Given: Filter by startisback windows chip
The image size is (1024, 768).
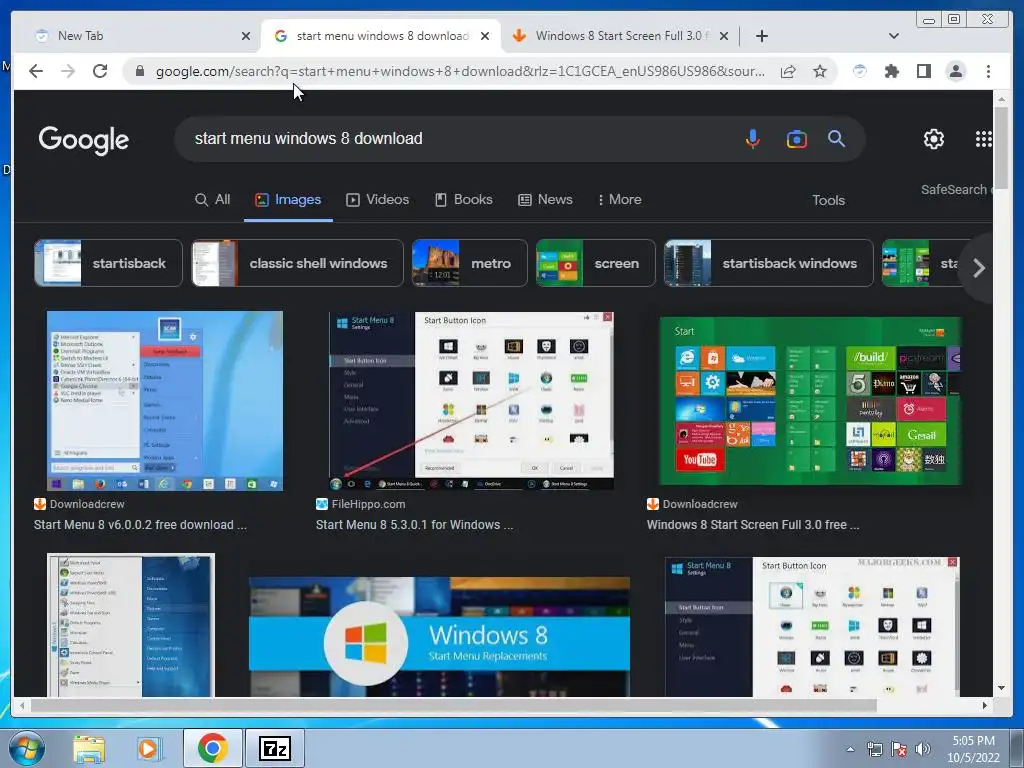Looking at the screenshot, I should 769,263.
